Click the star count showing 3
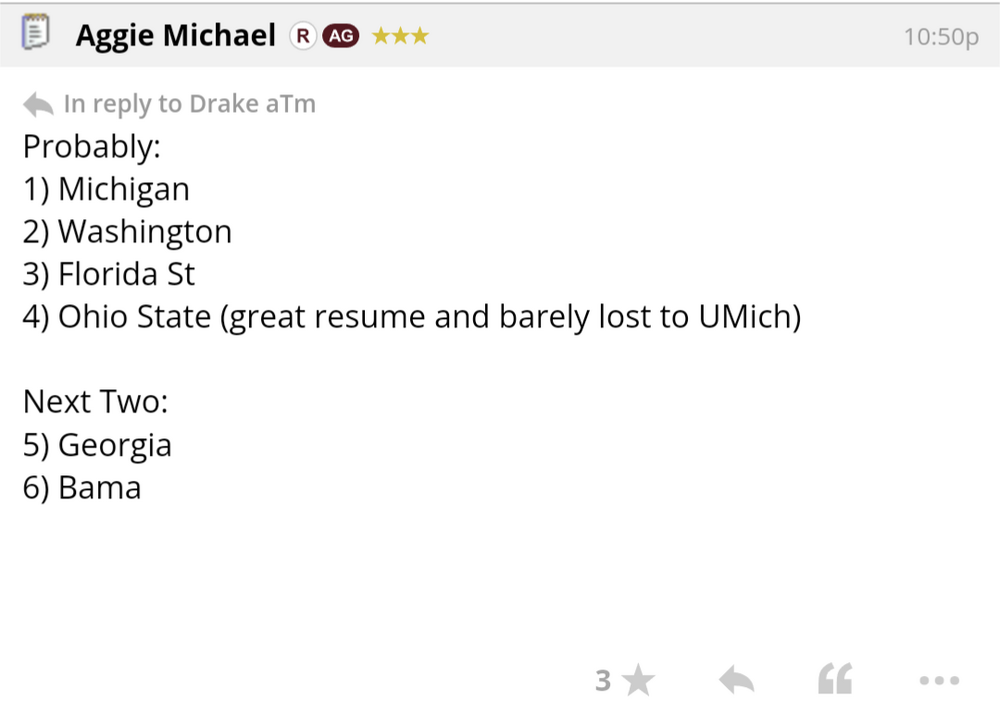 click(604, 679)
